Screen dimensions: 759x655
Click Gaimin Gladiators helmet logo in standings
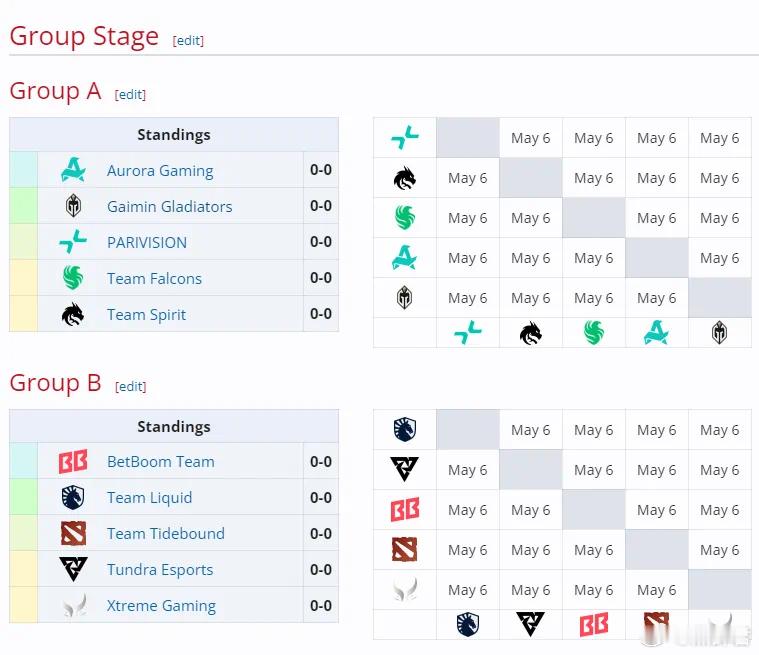point(73,206)
